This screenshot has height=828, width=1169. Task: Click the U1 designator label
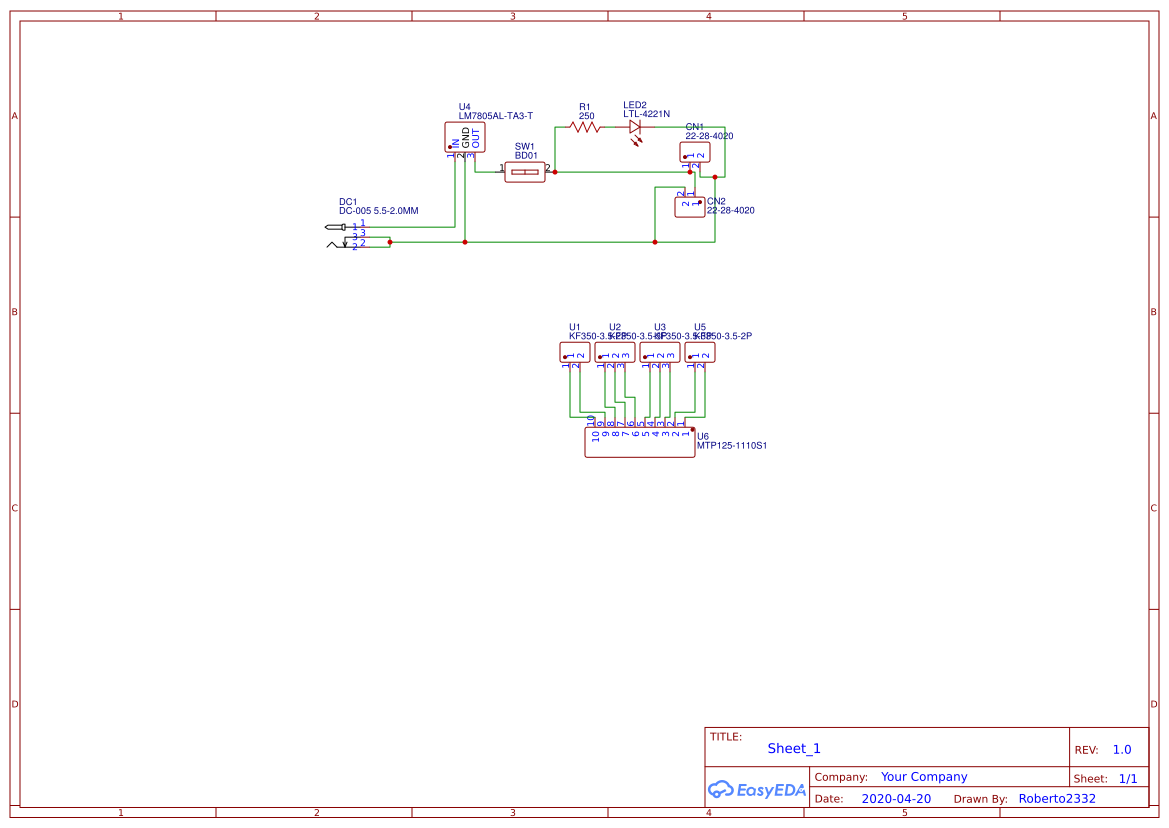[575, 327]
